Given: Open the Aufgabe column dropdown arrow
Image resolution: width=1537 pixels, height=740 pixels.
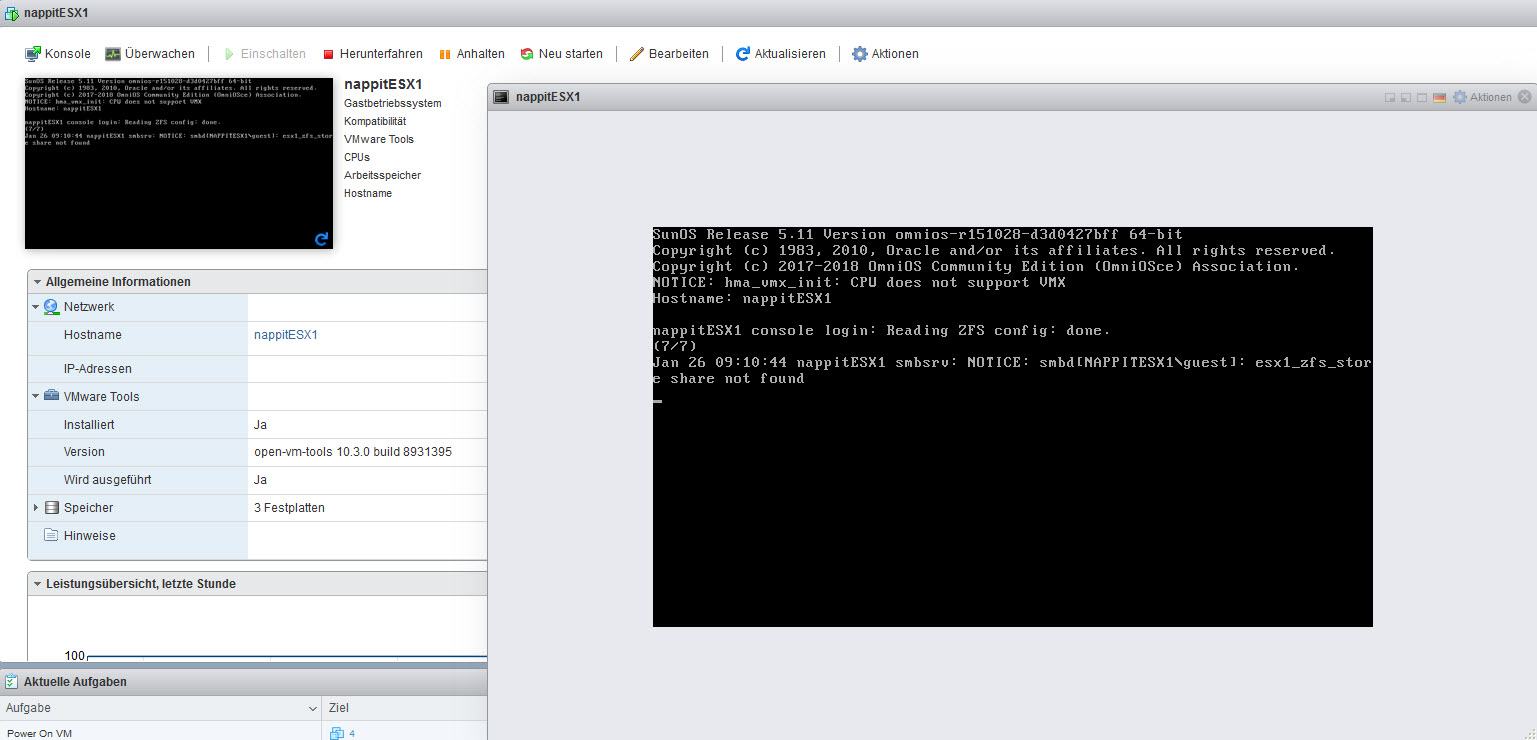Looking at the screenshot, I should (313, 708).
